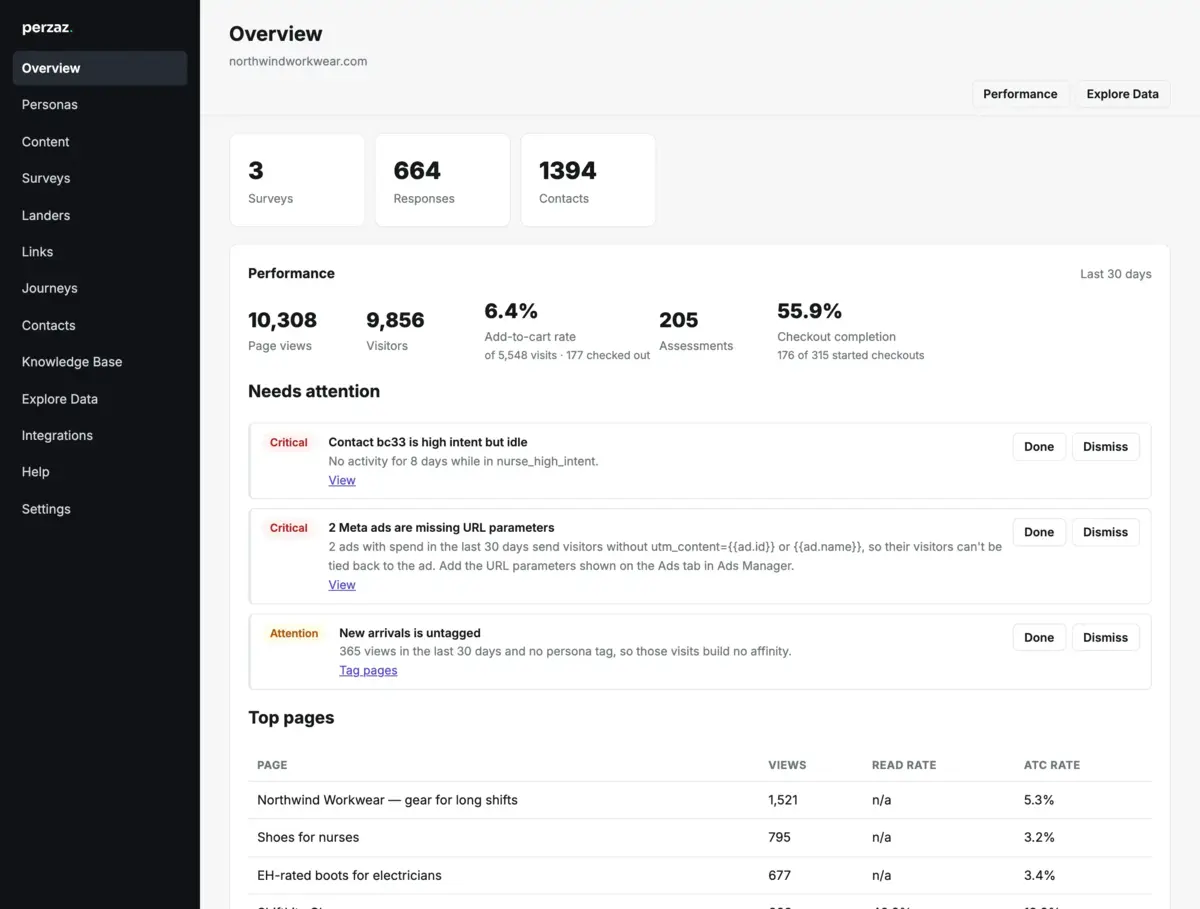Click the Top pages heading

291,718
